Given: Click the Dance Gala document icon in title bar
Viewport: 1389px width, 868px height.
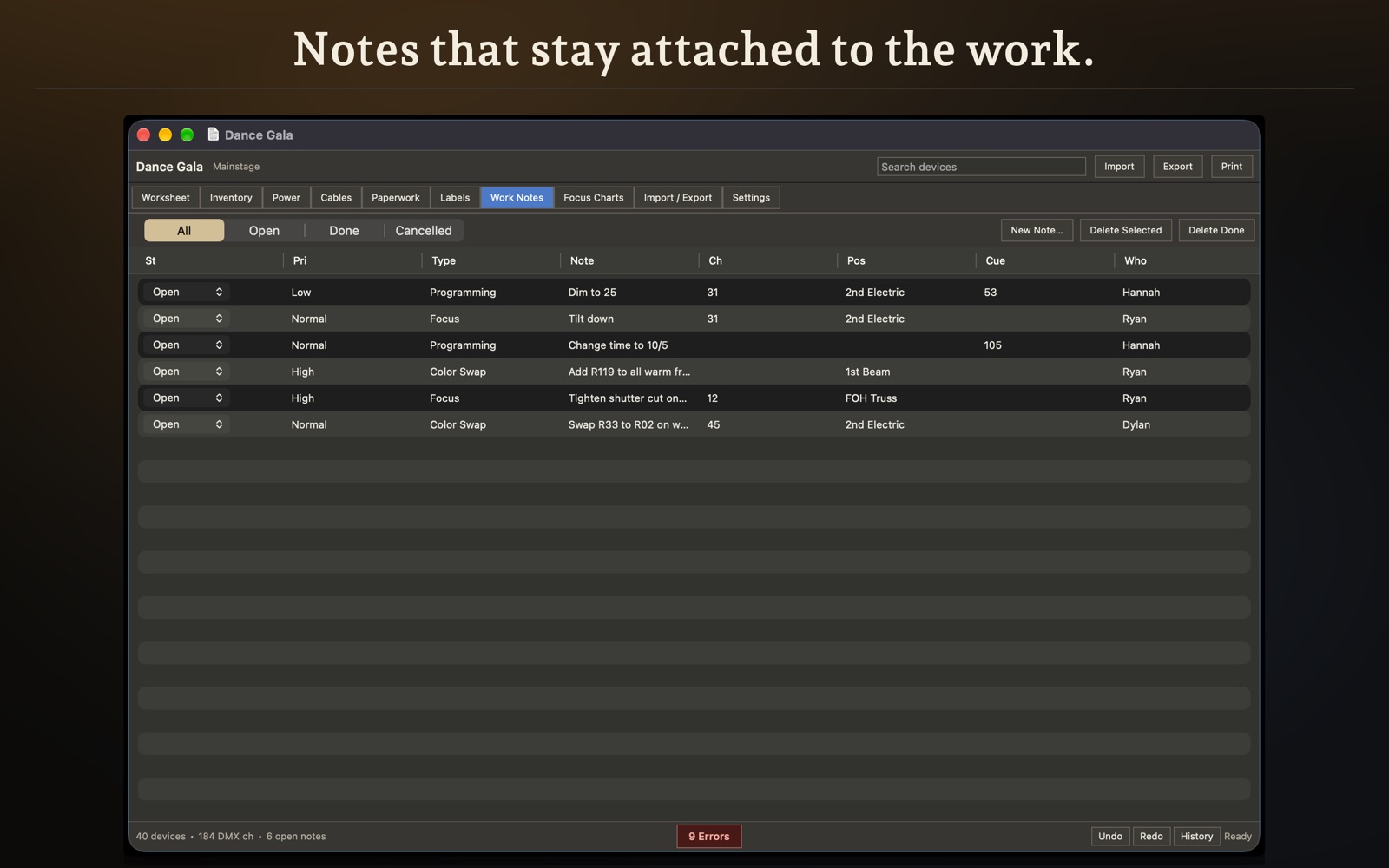Looking at the screenshot, I should [213, 134].
